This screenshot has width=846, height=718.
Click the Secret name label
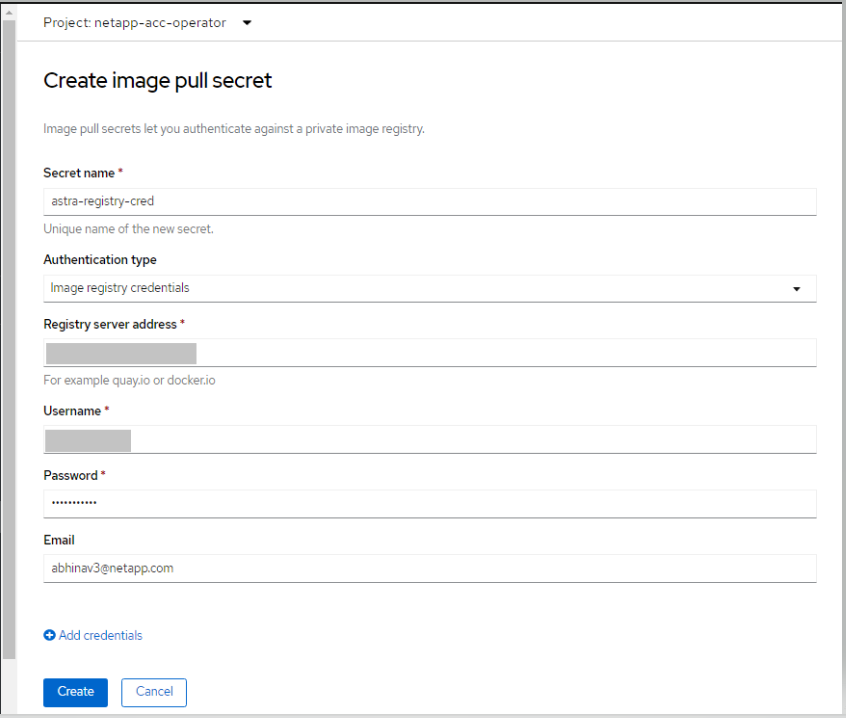(x=79, y=173)
